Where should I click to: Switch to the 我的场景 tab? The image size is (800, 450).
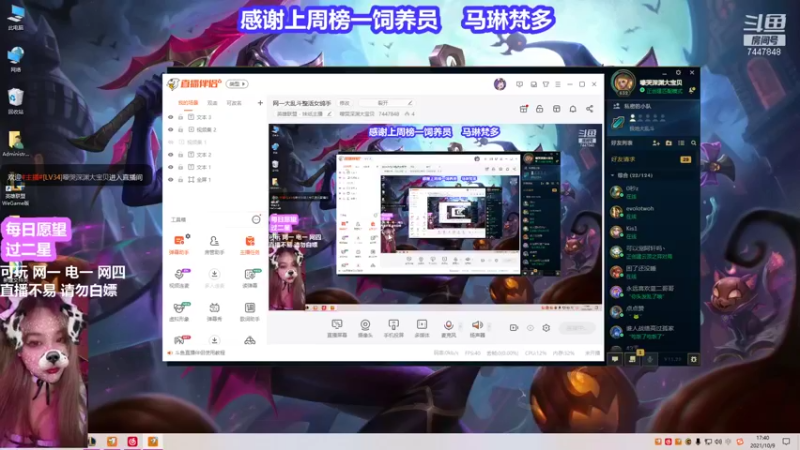click(x=188, y=103)
